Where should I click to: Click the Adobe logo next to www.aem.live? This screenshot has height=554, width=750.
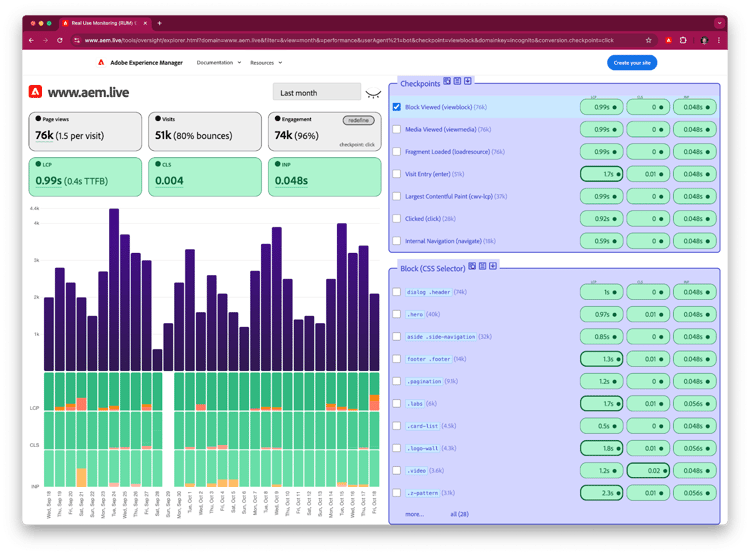point(35,91)
